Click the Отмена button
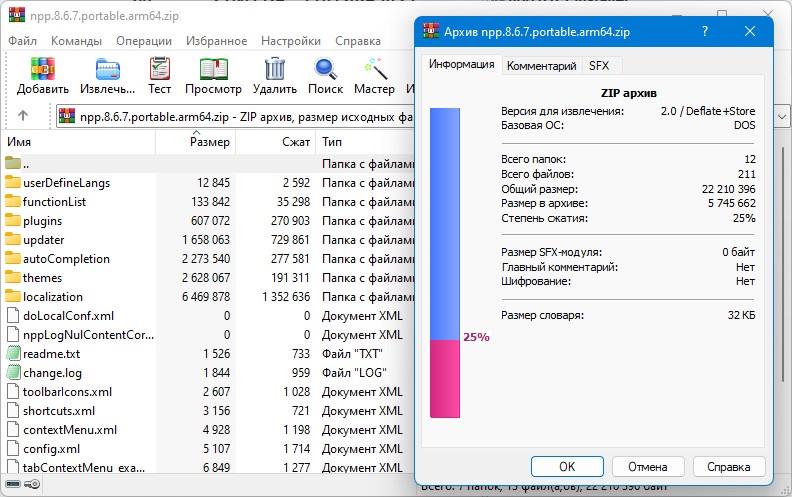Viewport: 792px width, 497px height. pyautogui.click(x=648, y=467)
